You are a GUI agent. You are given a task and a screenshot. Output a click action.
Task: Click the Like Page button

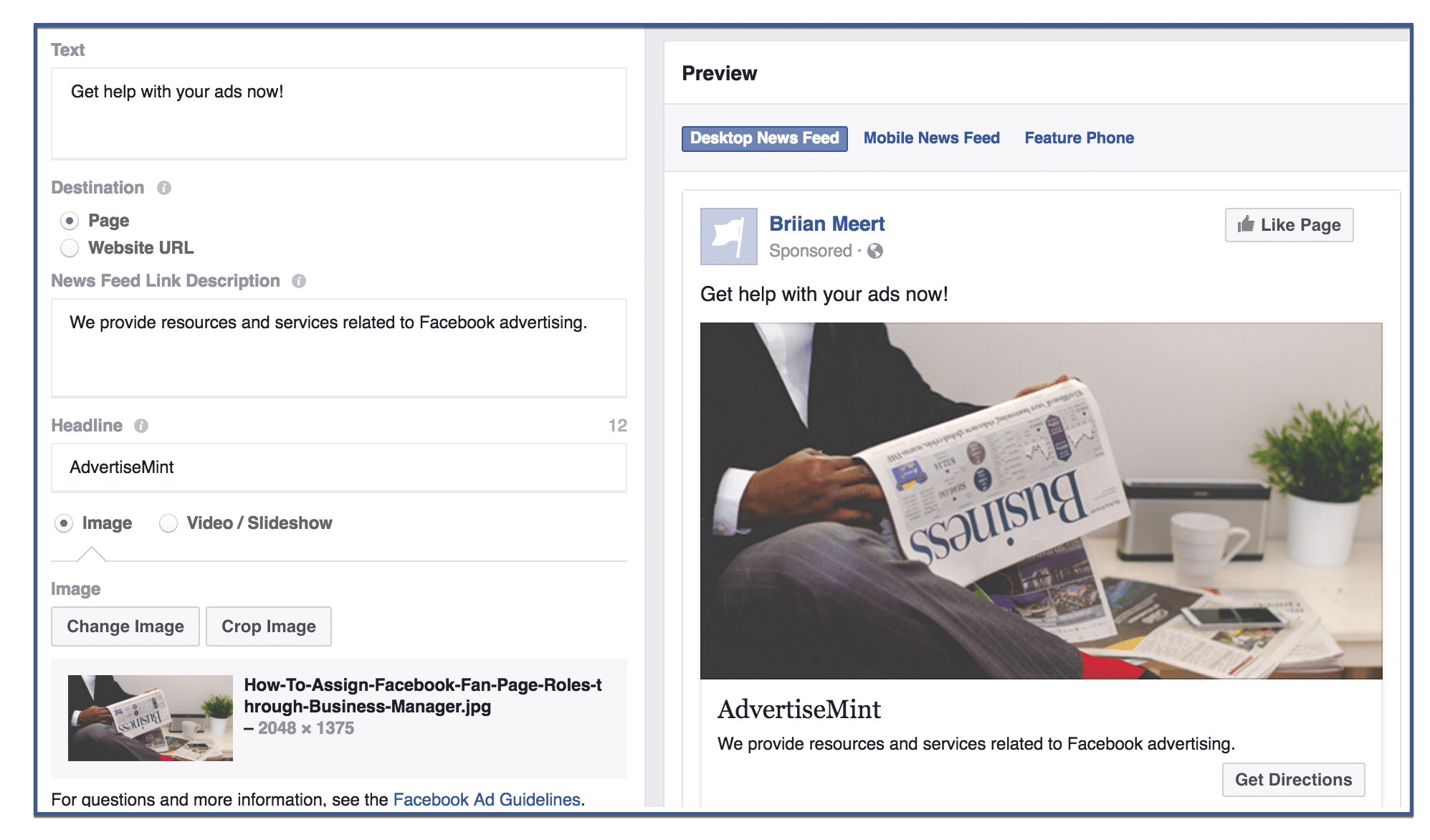coord(1289,225)
